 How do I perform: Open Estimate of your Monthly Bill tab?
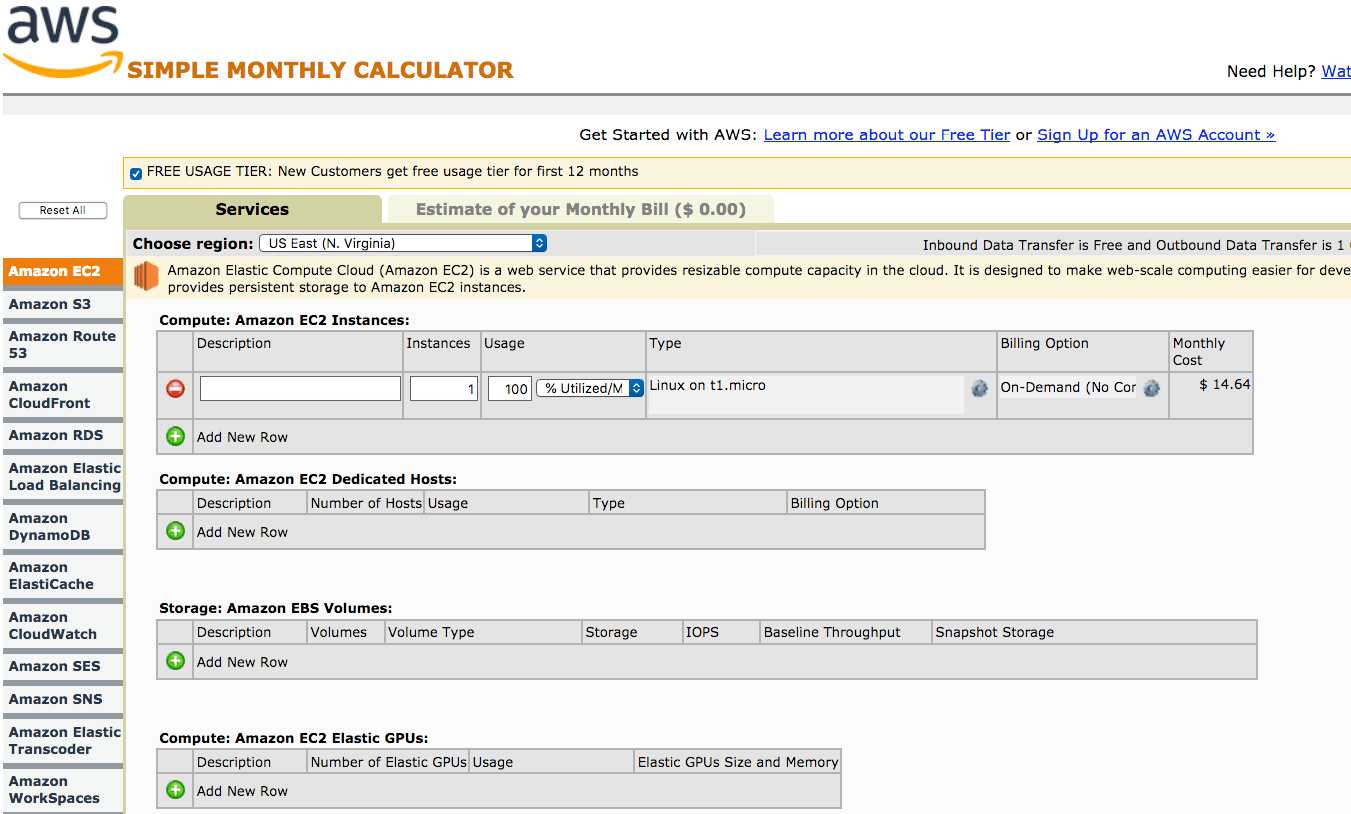pos(580,209)
